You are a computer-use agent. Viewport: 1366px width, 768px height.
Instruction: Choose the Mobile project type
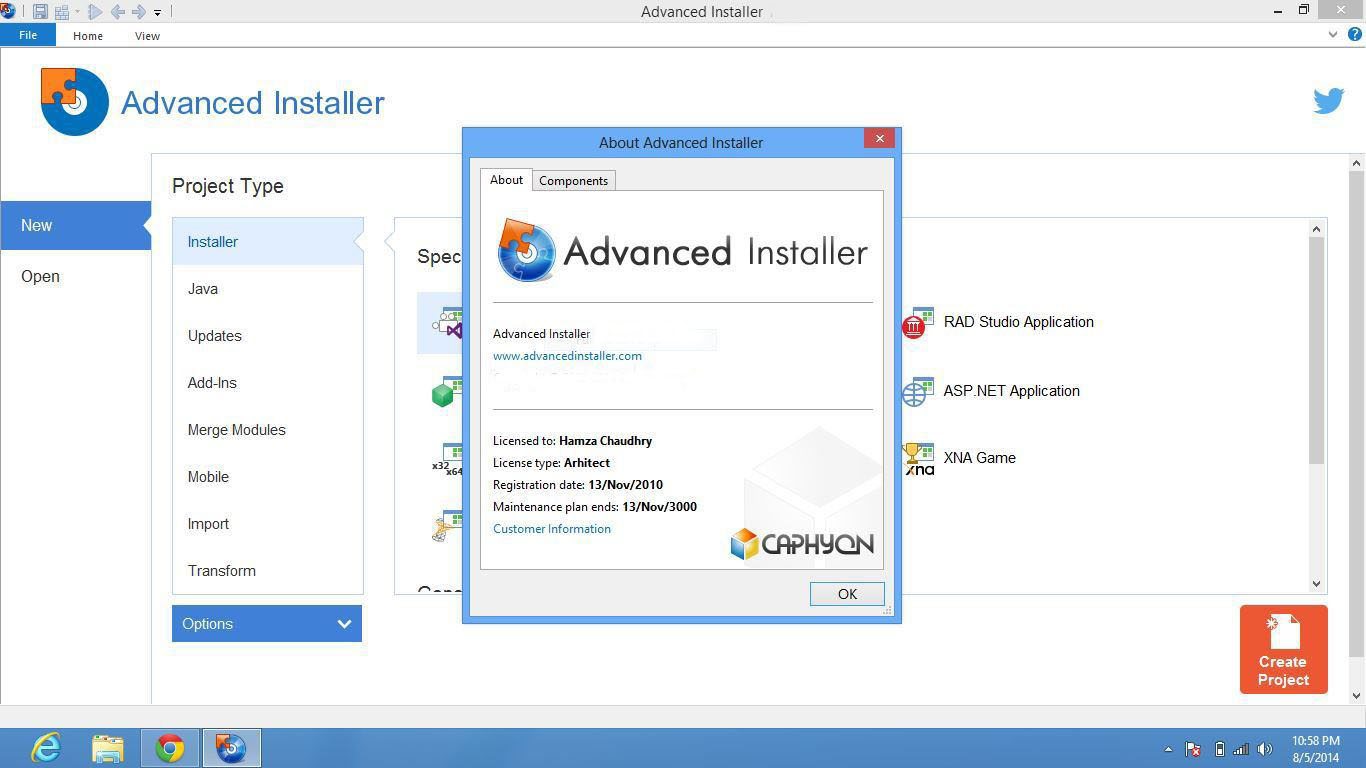pos(268,476)
